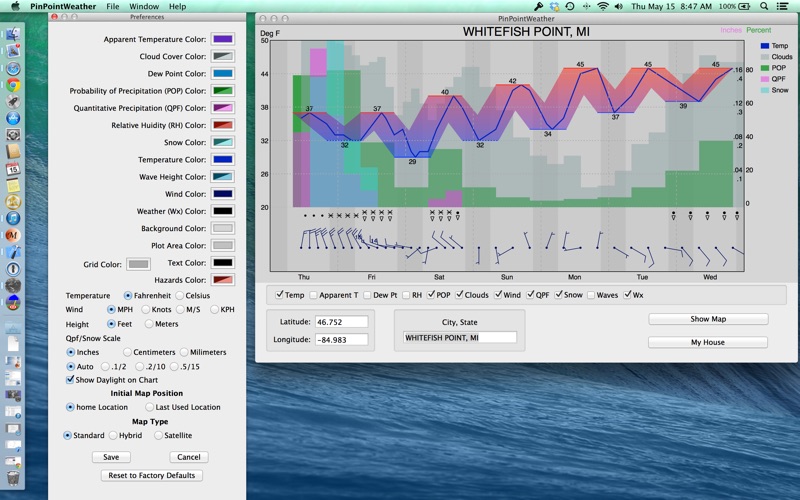Image resolution: width=800 pixels, height=500 pixels.
Task: Toggle the Clouds checkbox
Action: coord(459,294)
